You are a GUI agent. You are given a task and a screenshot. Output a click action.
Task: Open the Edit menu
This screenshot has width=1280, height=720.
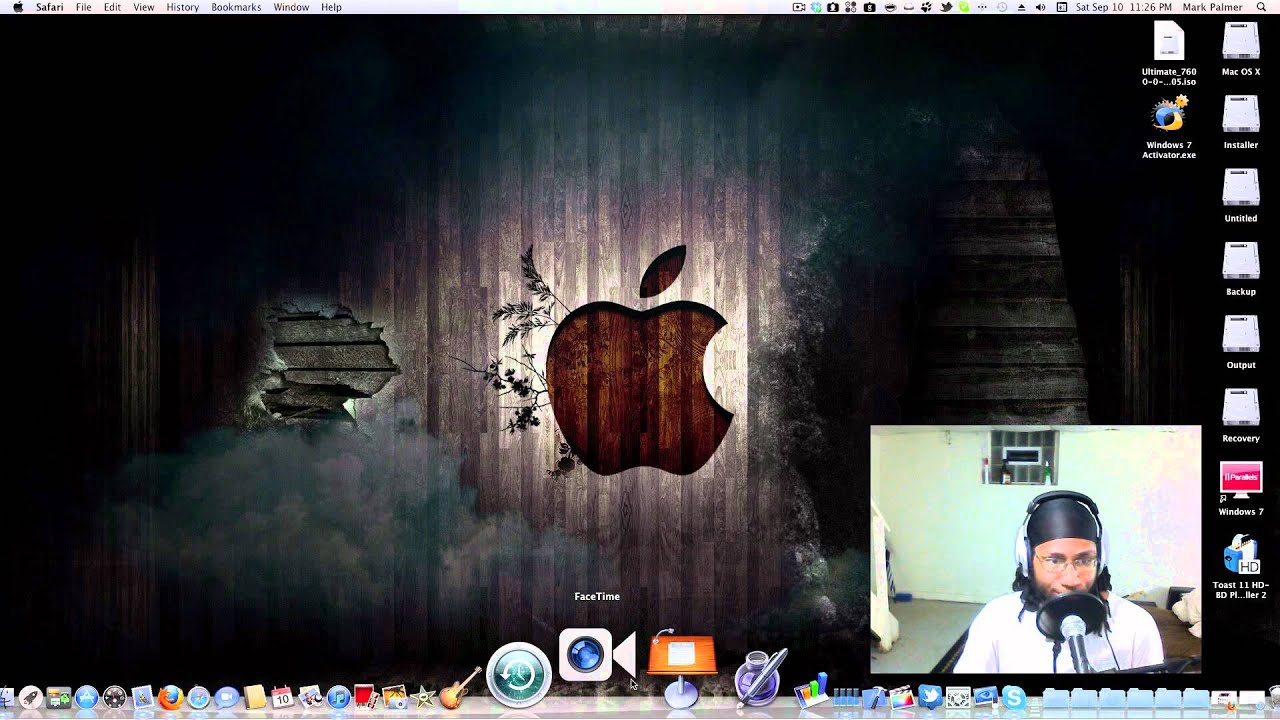112,7
